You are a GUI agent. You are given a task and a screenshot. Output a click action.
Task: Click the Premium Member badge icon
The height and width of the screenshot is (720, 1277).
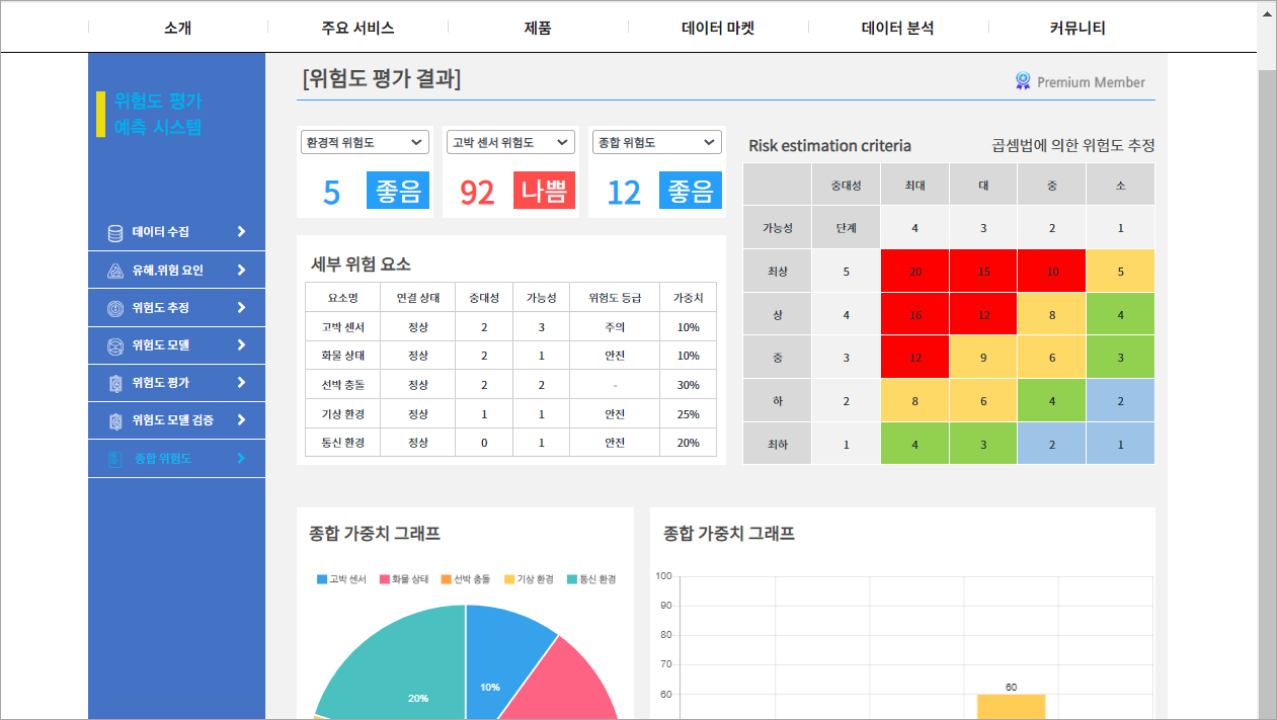click(x=1022, y=81)
